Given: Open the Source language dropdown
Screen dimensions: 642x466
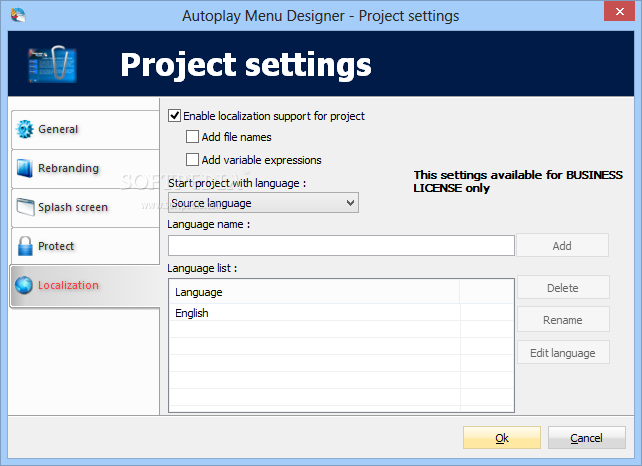Looking at the screenshot, I should tap(263, 203).
